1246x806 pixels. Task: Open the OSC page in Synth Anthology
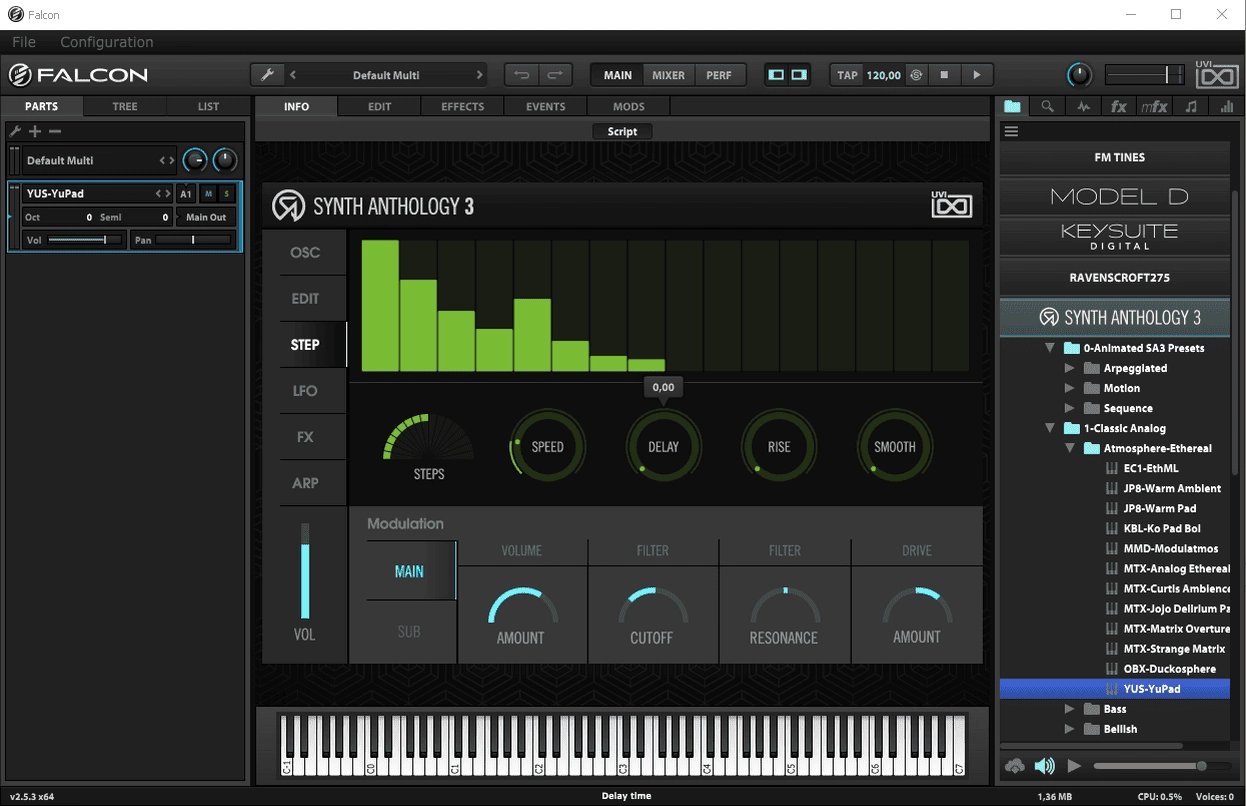(305, 253)
